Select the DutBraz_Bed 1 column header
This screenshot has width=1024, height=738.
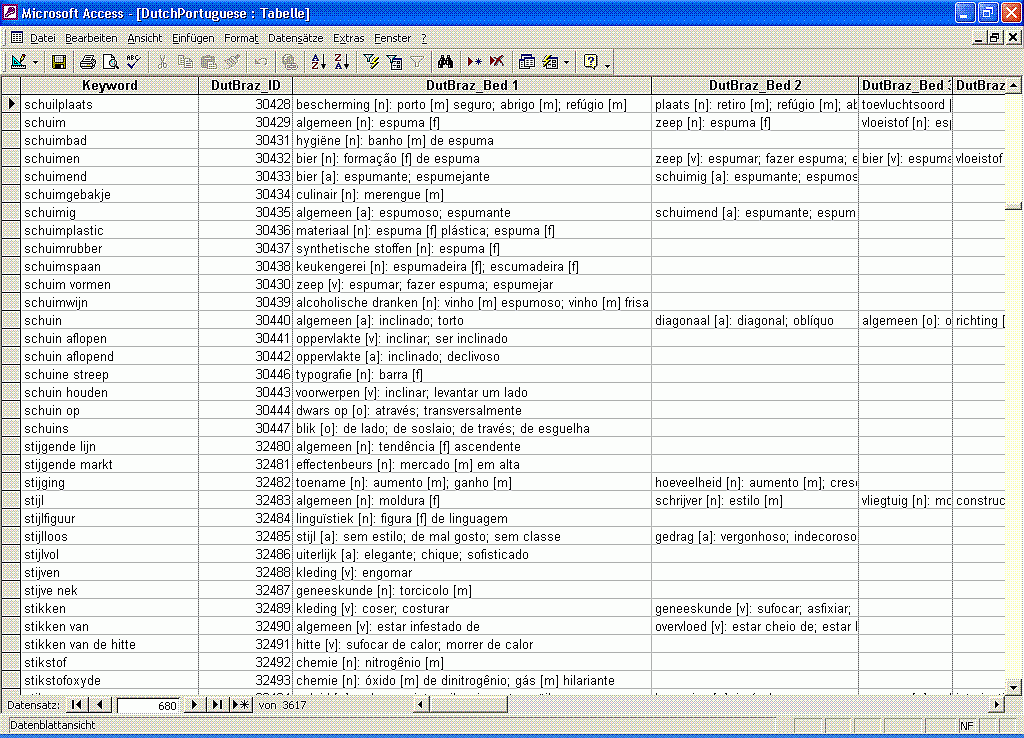pyautogui.click(x=472, y=86)
